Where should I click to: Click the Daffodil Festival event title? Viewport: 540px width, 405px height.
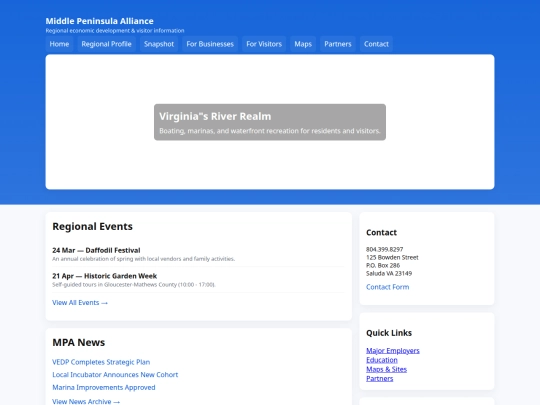(96, 250)
